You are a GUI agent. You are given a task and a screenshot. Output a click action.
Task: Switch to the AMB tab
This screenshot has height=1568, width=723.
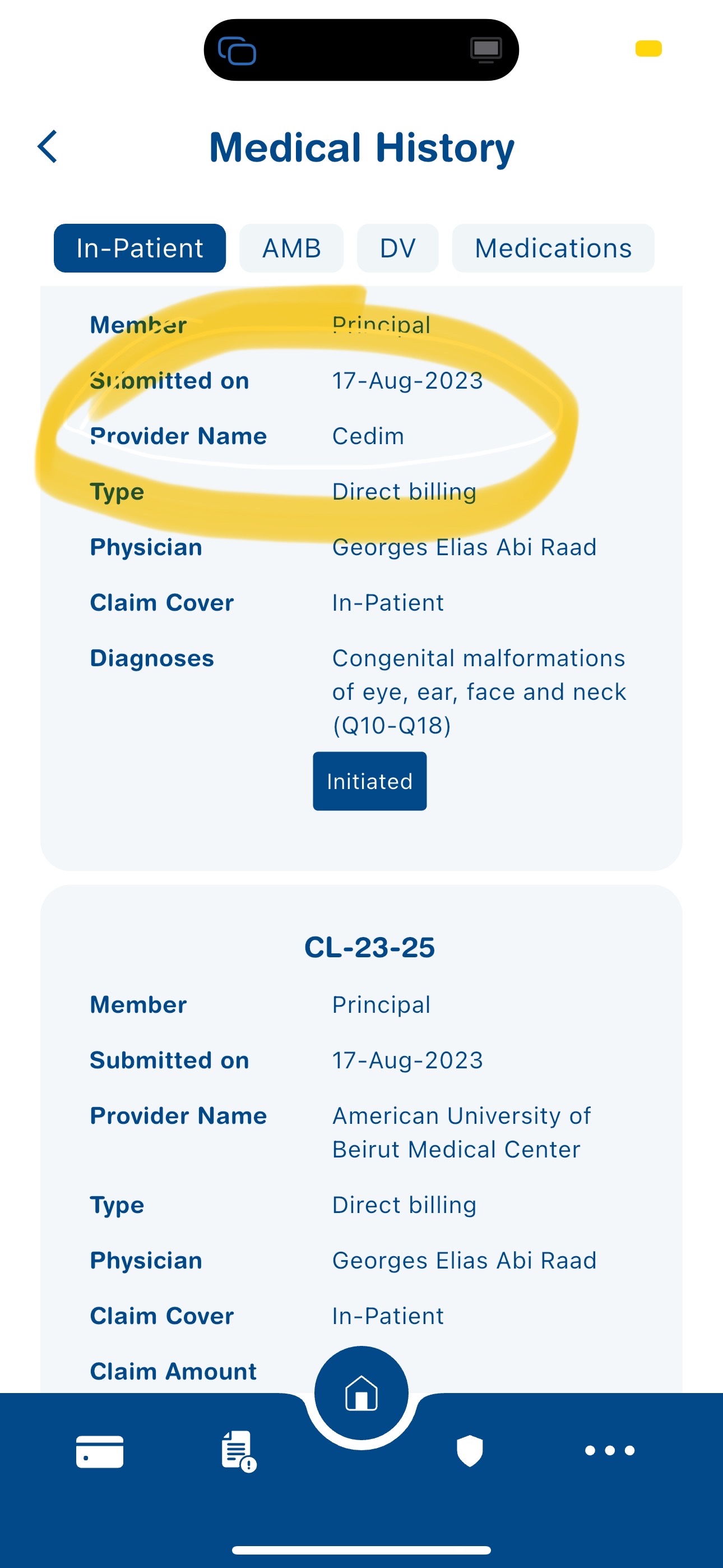(291, 248)
